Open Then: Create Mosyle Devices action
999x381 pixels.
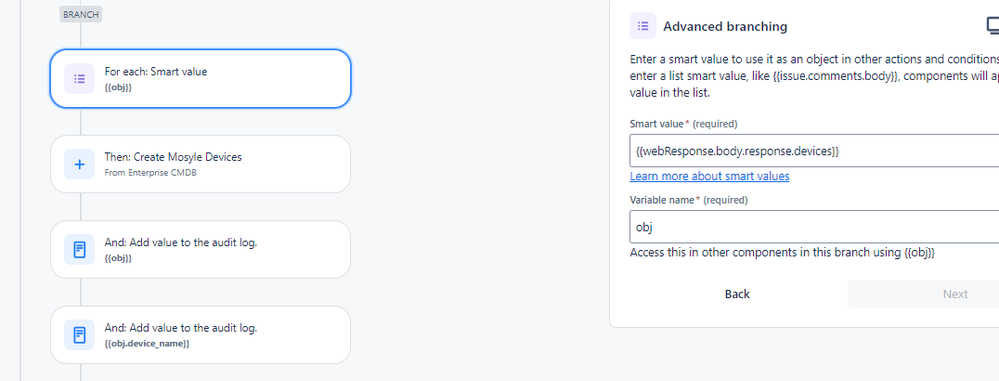coord(200,164)
